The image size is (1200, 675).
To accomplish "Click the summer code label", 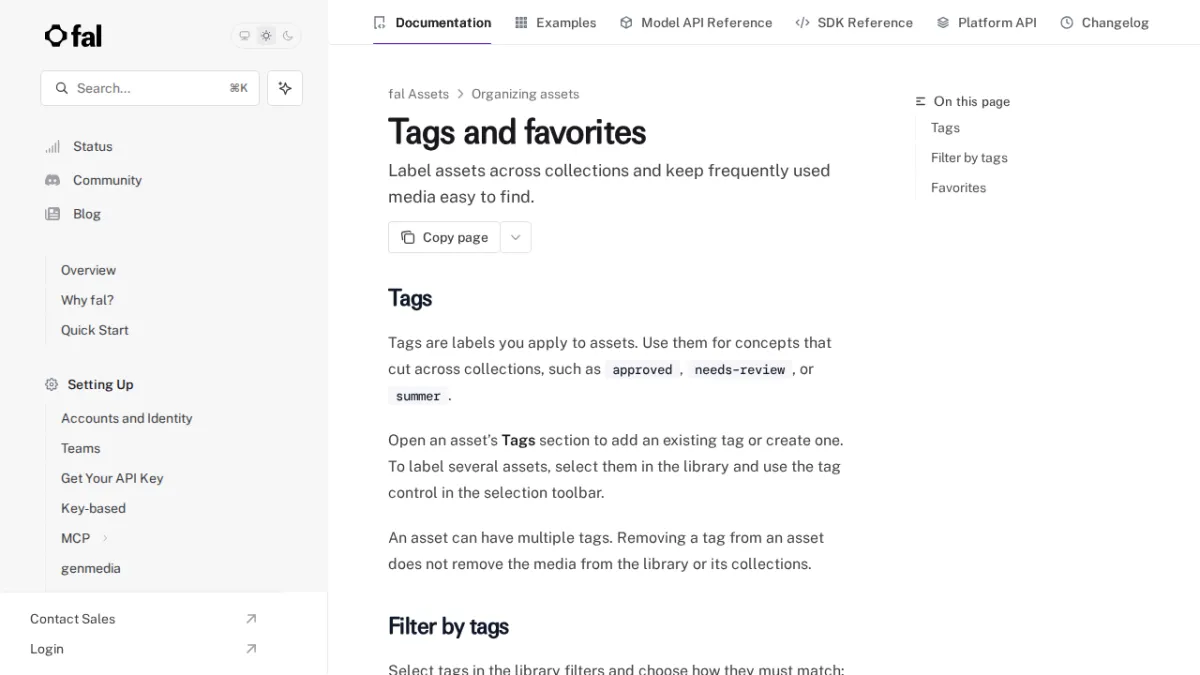I will click(418, 396).
